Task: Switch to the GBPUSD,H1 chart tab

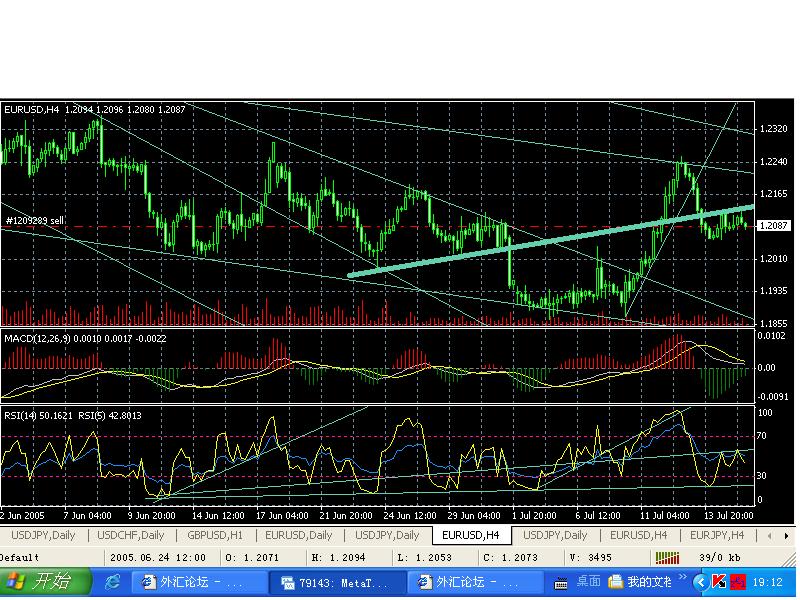Action: (x=215, y=536)
